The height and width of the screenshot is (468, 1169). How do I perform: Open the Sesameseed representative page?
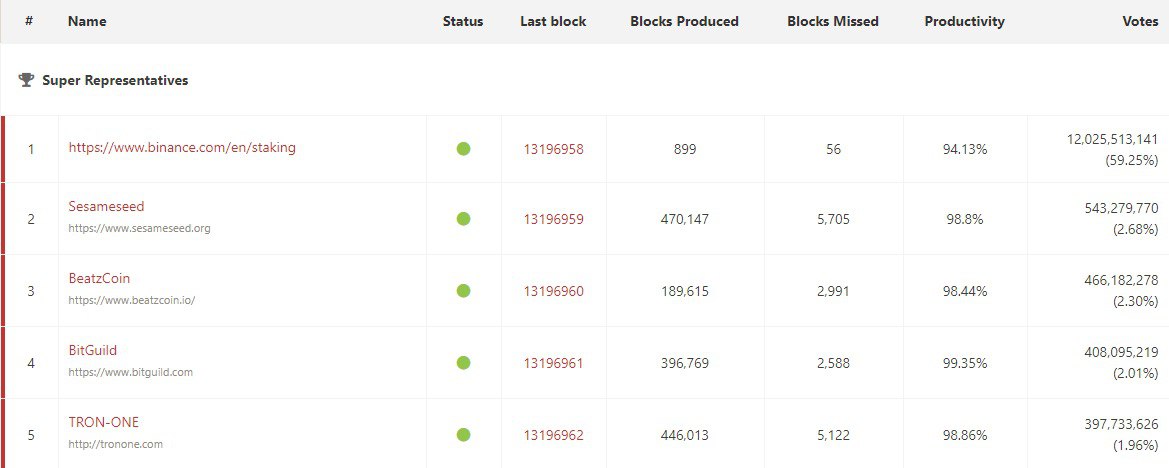point(106,207)
